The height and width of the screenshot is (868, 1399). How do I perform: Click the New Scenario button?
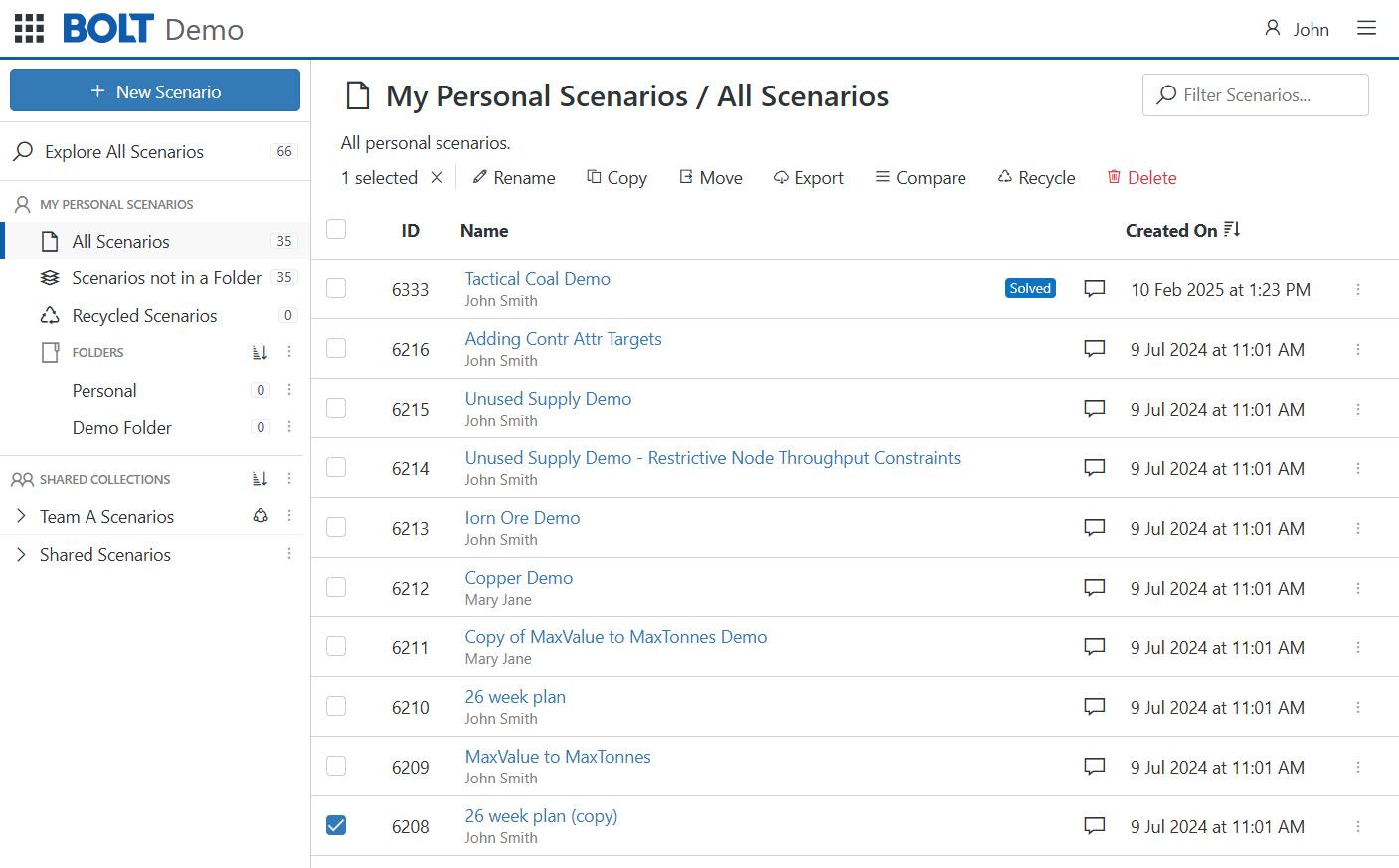155,90
